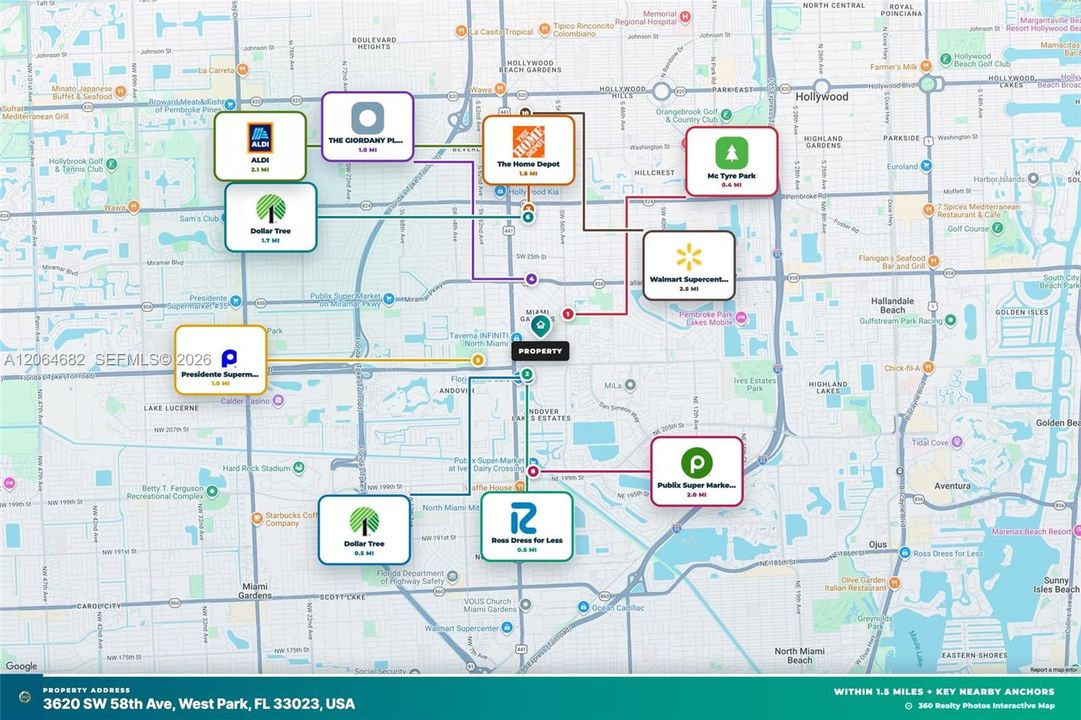The width and height of the screenshot is (1081, 720).
Task: Click Broward Meat & Fish pin
Action: pyautogui.click(x=230, y=104)
